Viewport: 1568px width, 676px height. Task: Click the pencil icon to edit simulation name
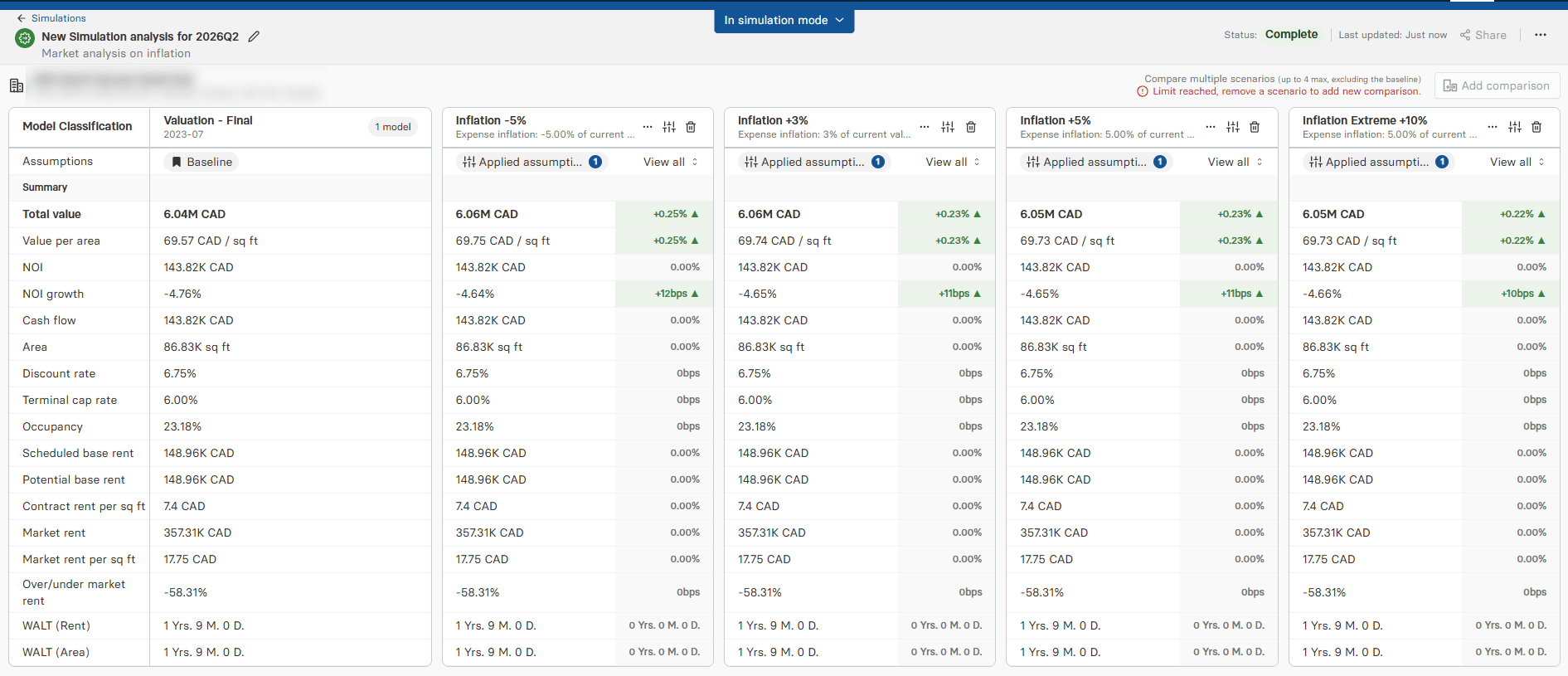pos(254,36)
